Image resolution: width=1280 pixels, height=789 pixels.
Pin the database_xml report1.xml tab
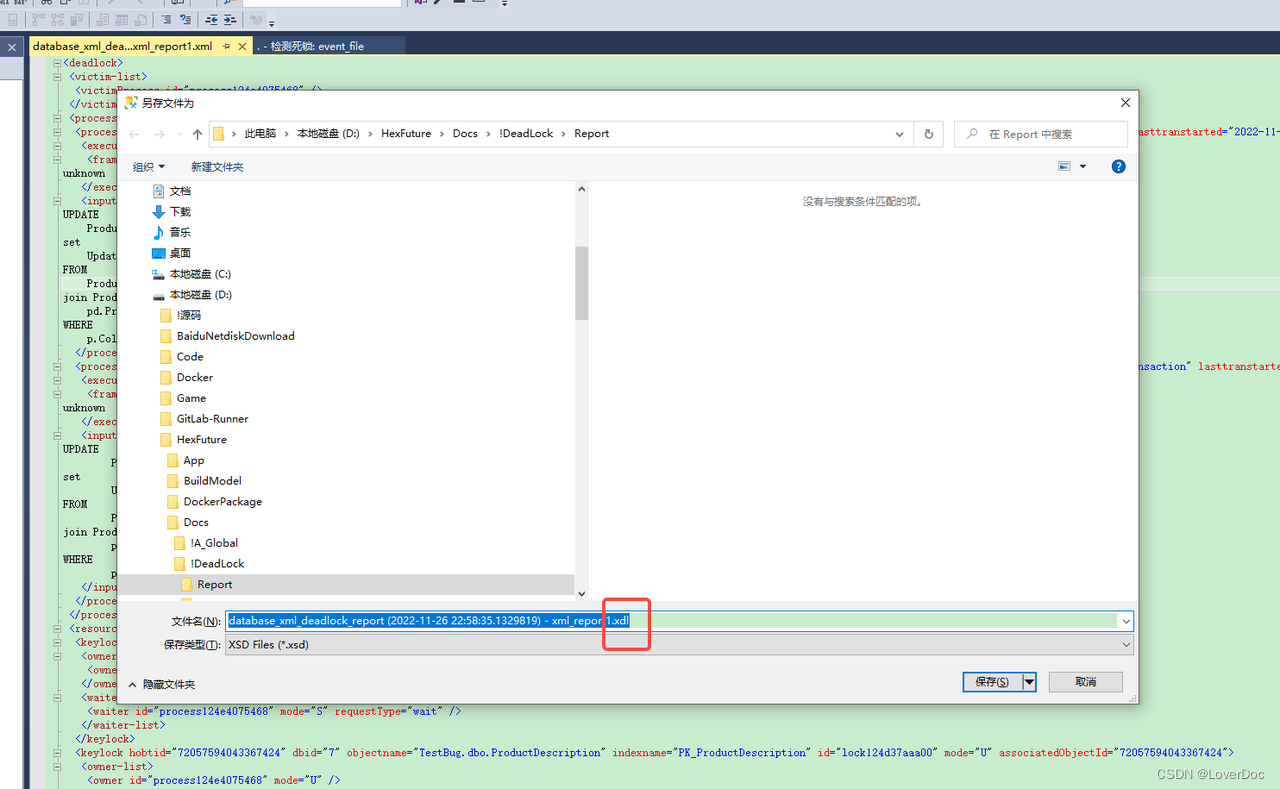click(x=227, y=46)
